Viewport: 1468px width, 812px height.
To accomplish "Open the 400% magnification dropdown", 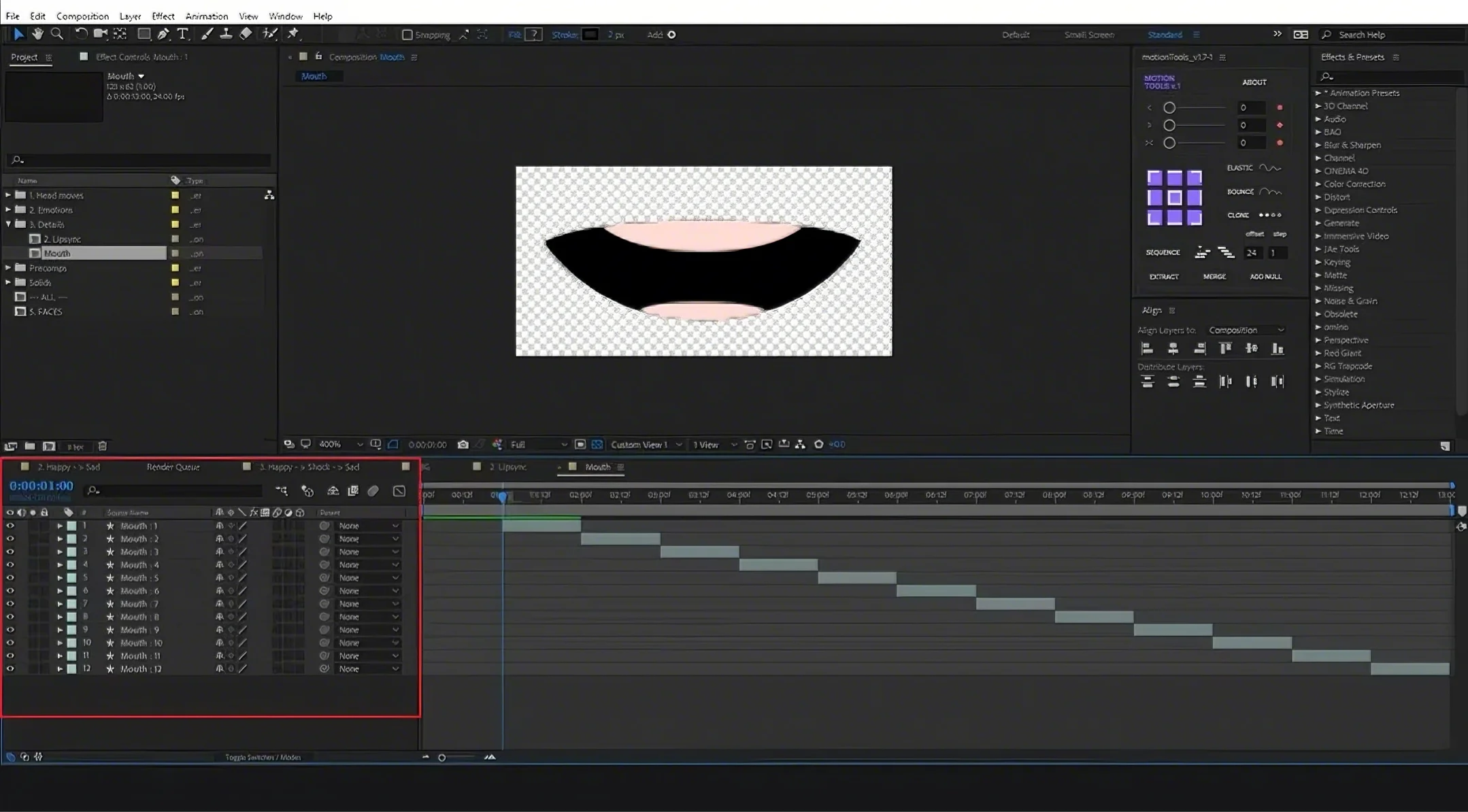I will [341, 445].
